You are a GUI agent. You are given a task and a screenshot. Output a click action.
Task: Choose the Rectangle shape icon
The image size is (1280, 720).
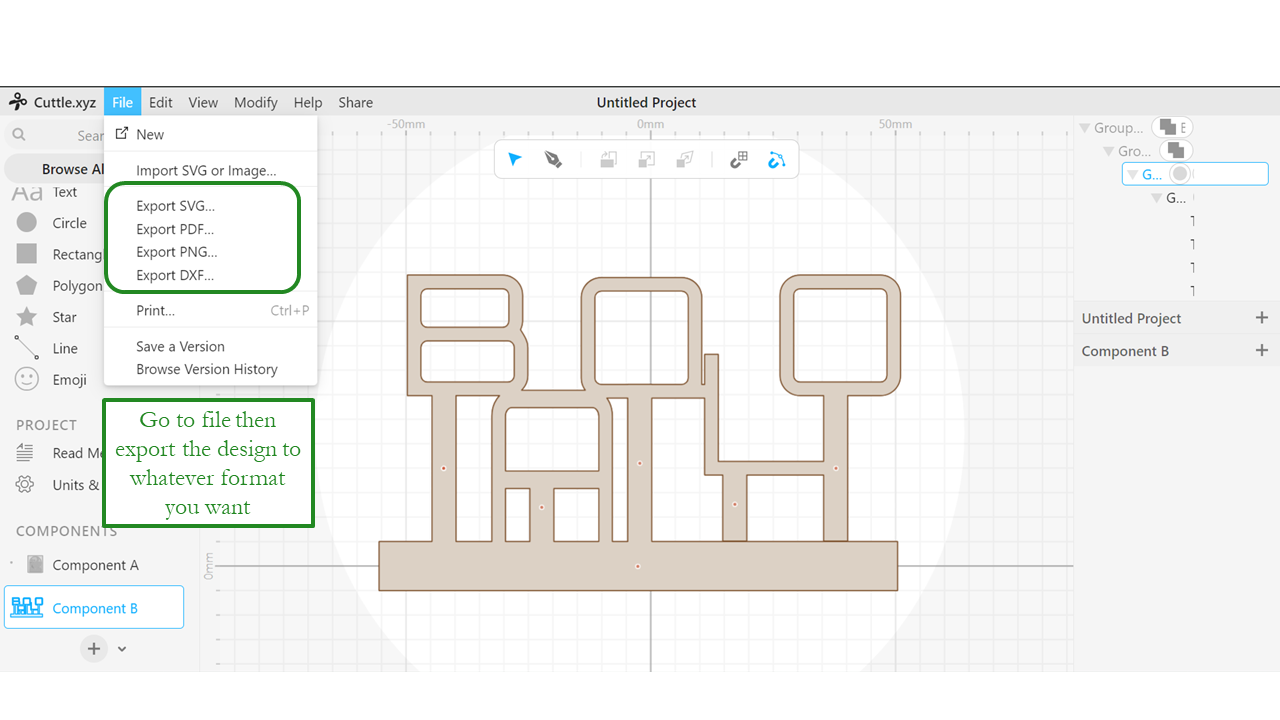[x=27, y=254]
